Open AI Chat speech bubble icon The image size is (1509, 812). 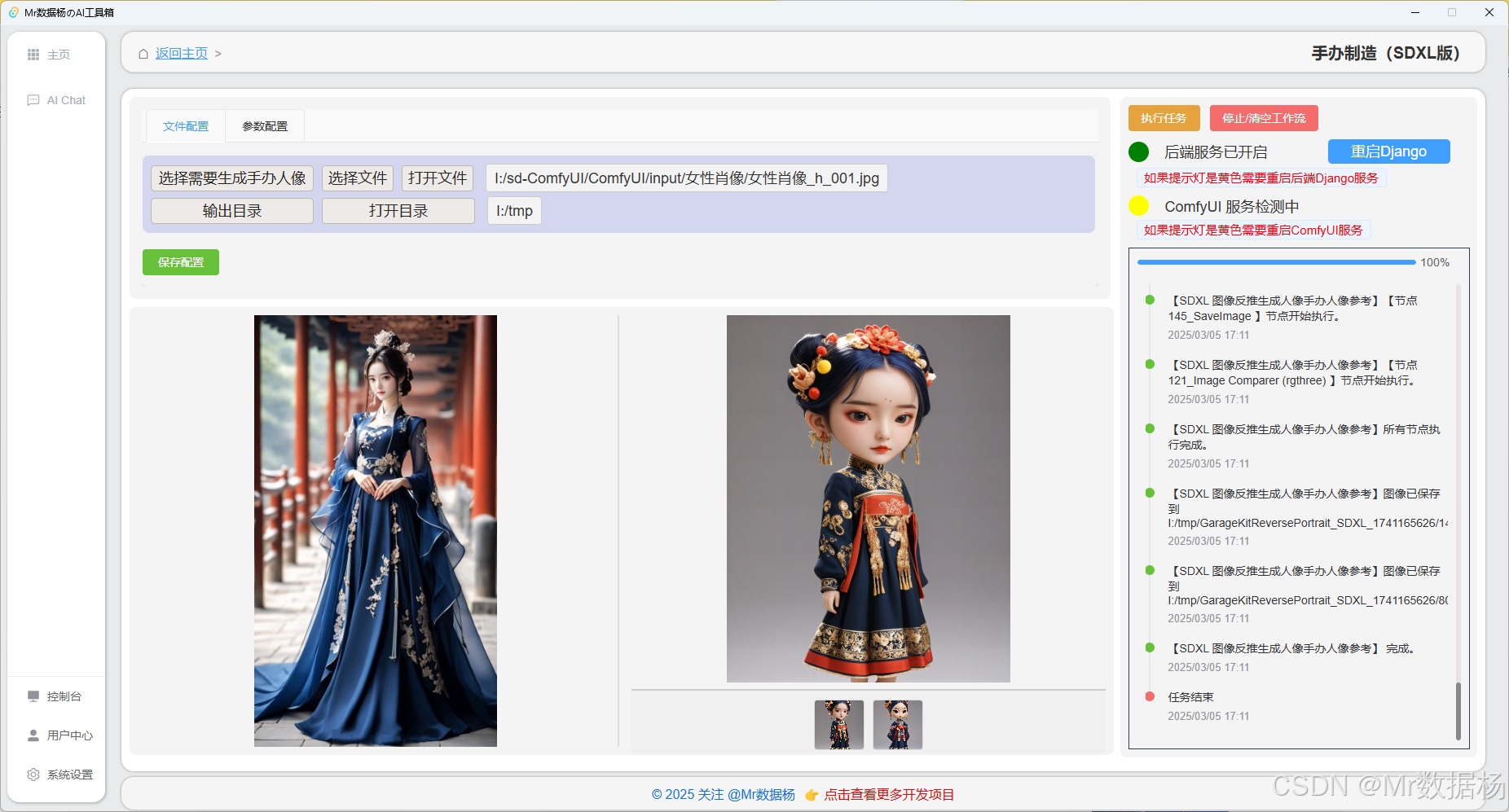pos(33,100)
